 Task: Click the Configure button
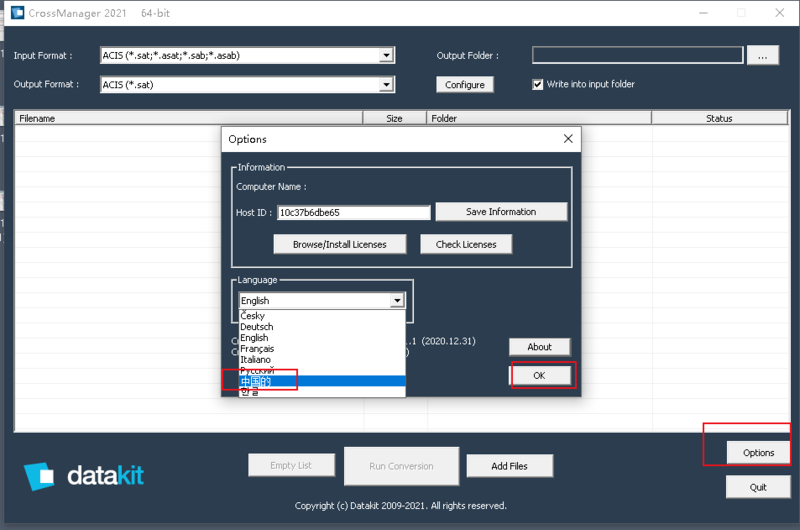tap(465, 85)
